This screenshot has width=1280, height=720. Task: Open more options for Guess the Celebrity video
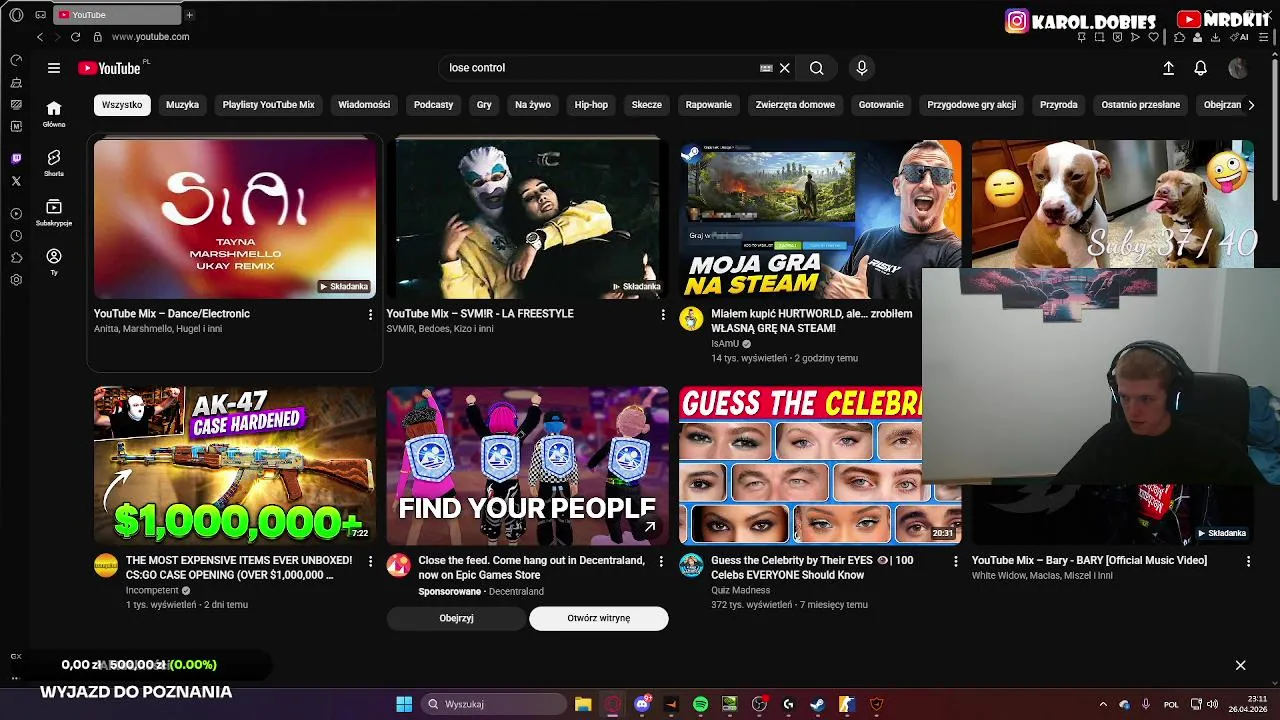tap(955, 562)
